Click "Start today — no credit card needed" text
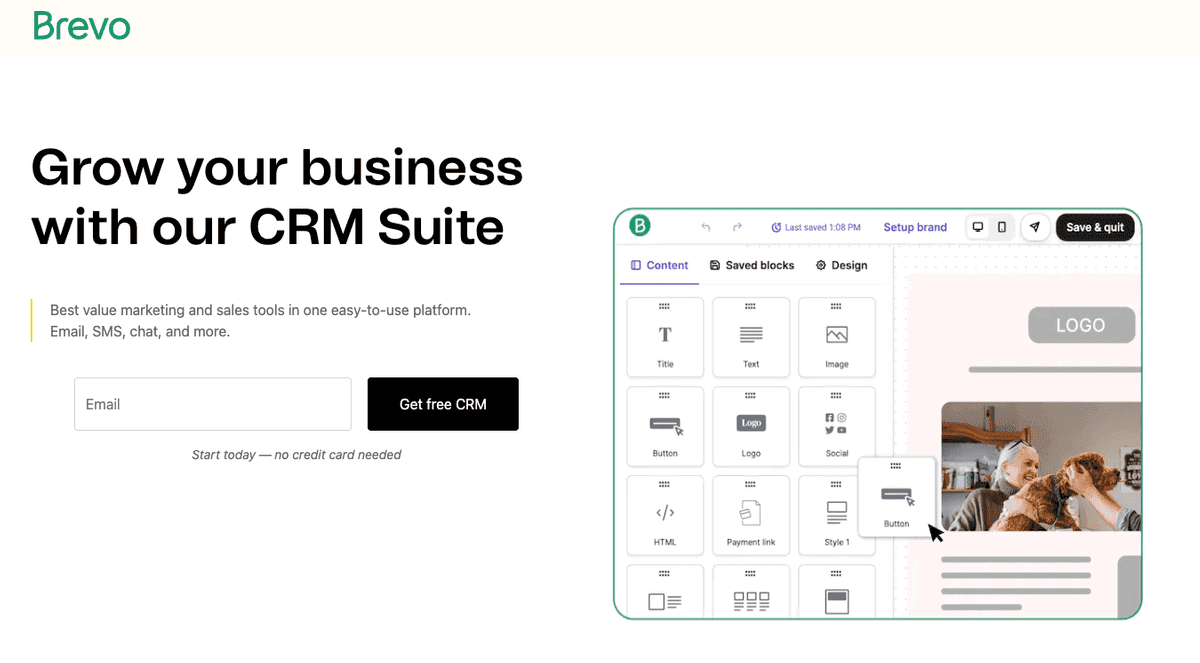The image size is (1200, 663). point(297,455)
